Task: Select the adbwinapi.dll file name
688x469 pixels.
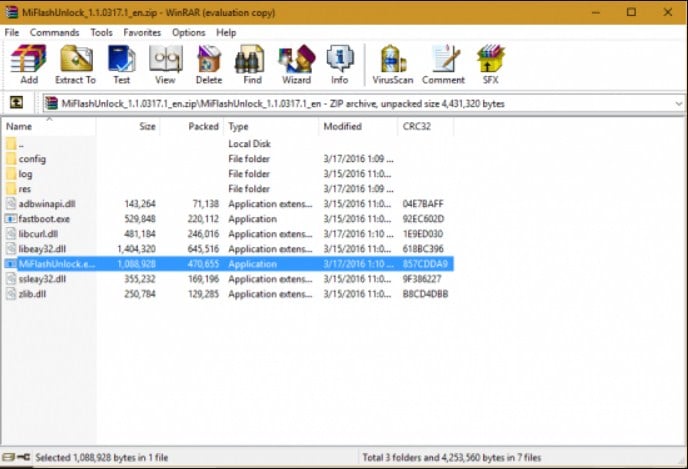Action: click(47, 204)
